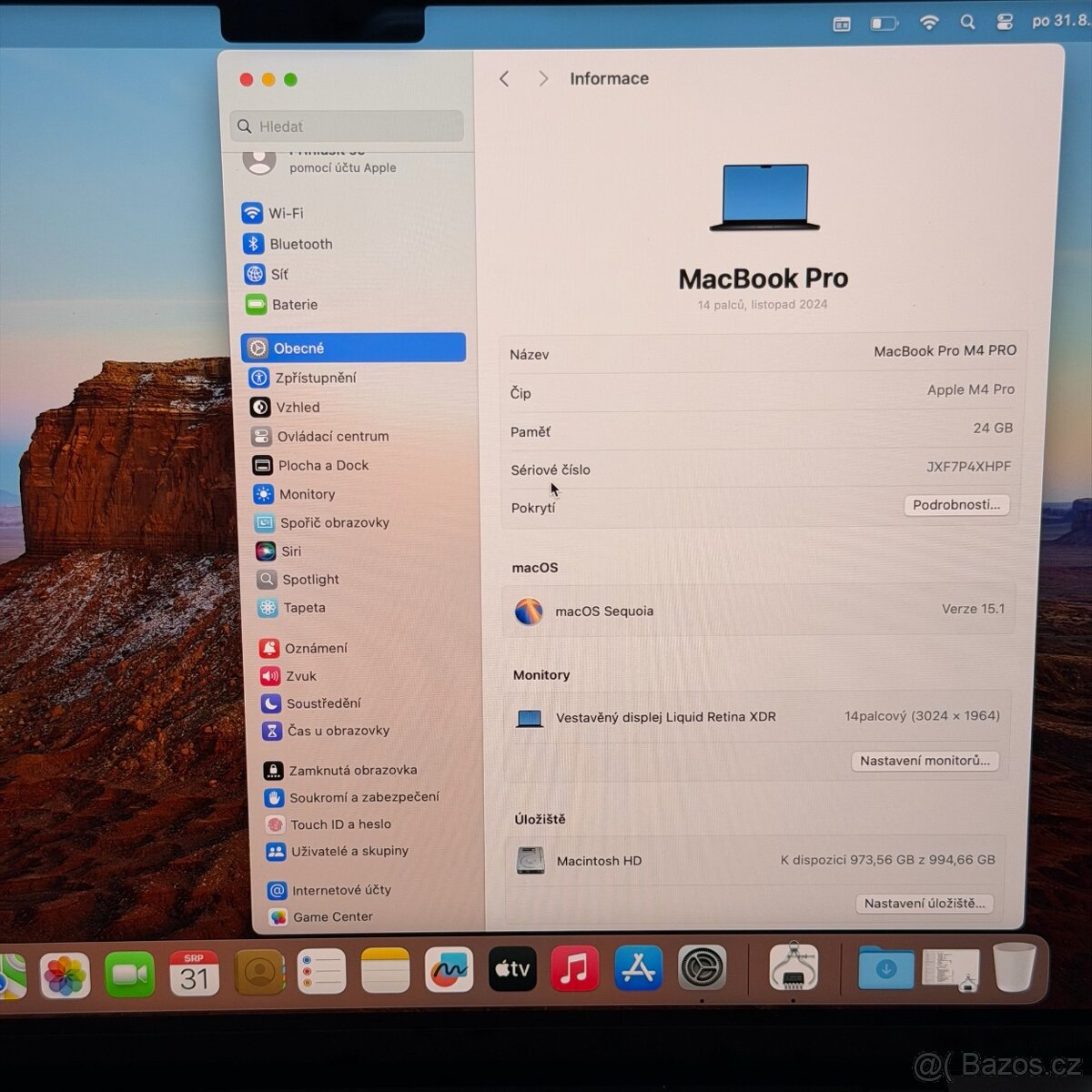The height and width of the screenshot is (1092, 1092).
Task: Click the Vestavěný displej Liquid Retina XDR row
Action: click(x=759, y=717)
